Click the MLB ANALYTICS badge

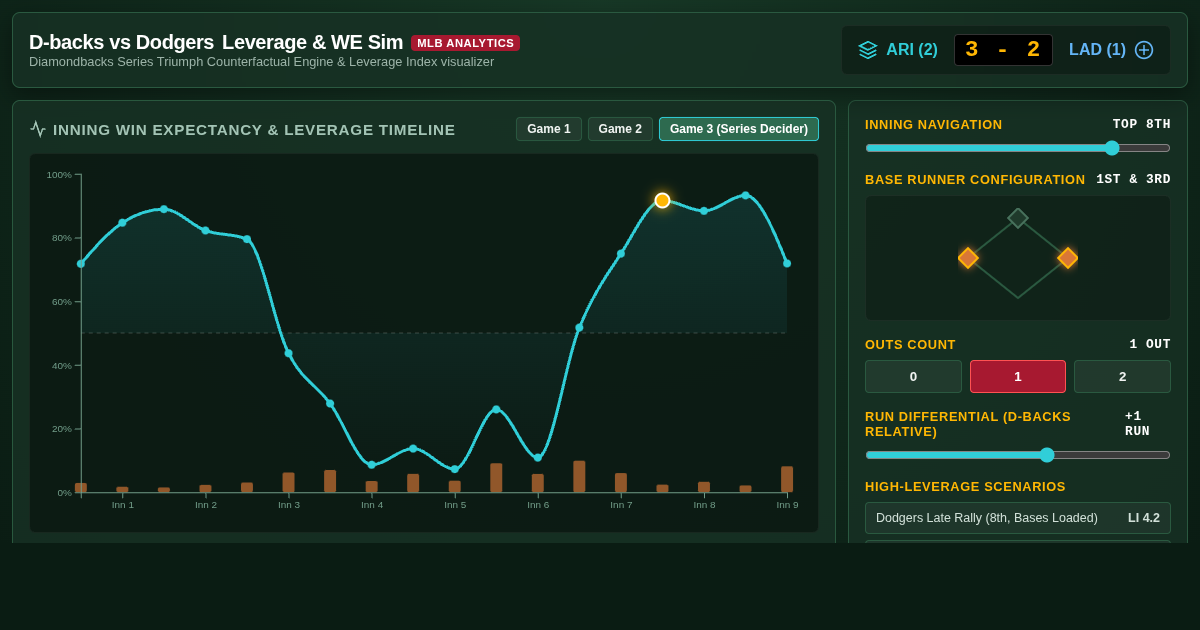point(465,43)
